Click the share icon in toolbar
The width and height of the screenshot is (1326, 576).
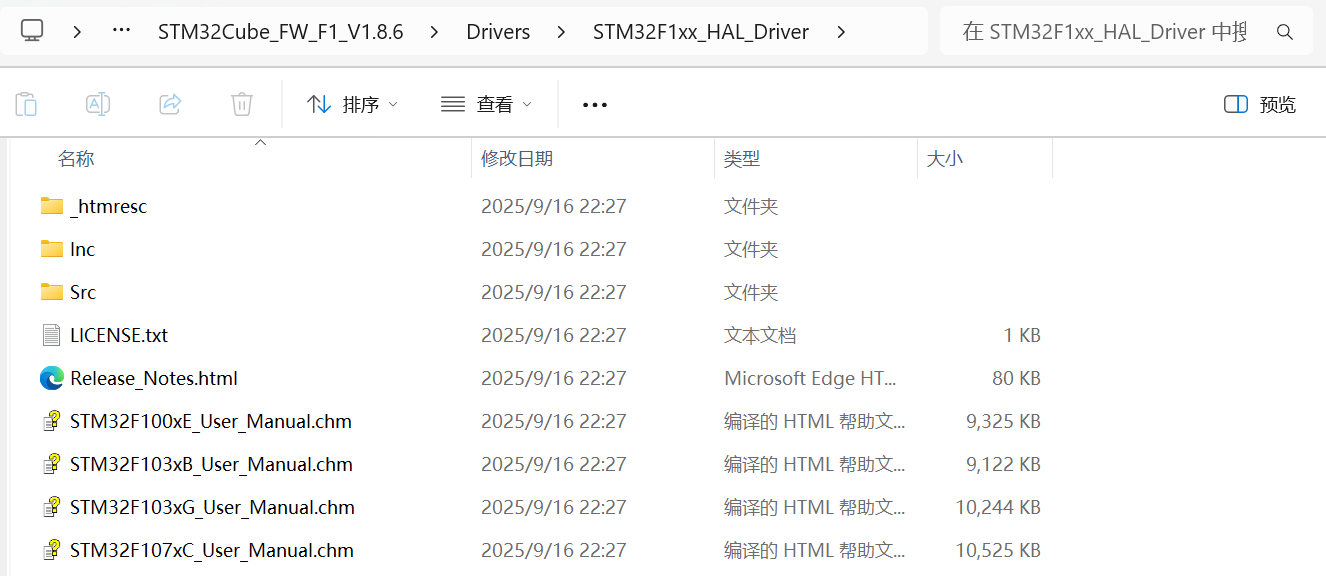tap(170, 104)
